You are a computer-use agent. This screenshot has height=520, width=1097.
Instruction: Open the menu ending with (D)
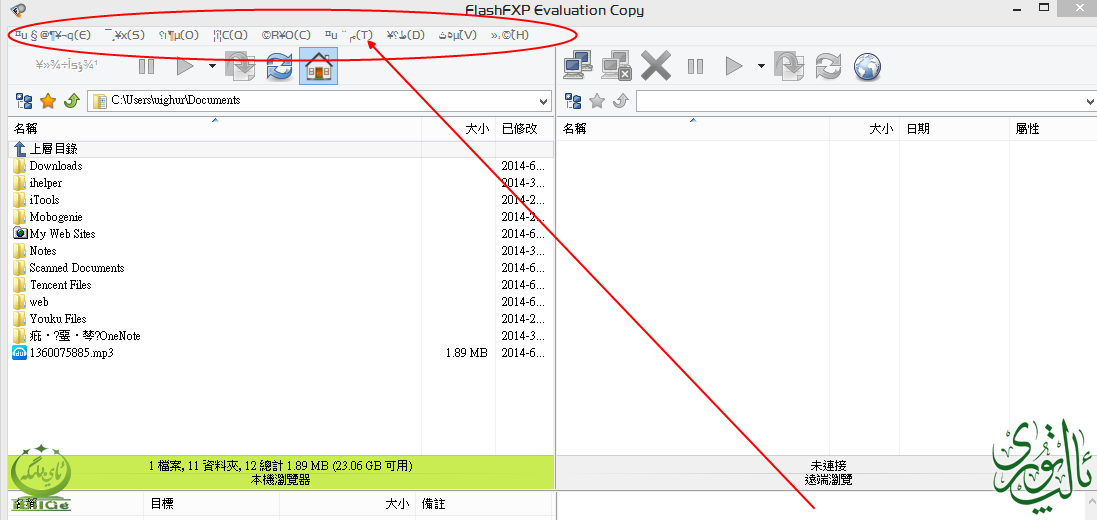point(406,35)
